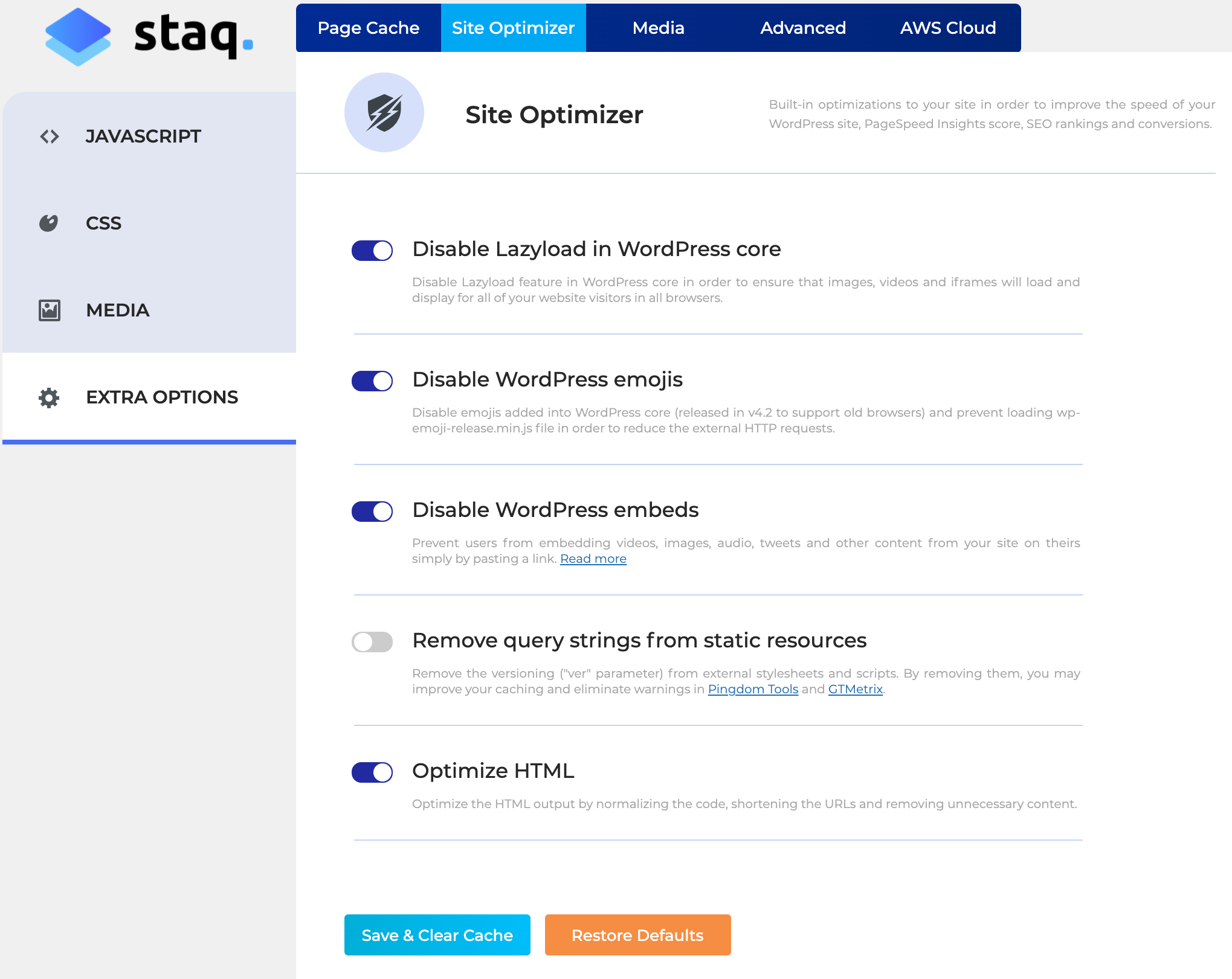
Task: Click the Restore Defaults button
Action: [x=637, y=935]
